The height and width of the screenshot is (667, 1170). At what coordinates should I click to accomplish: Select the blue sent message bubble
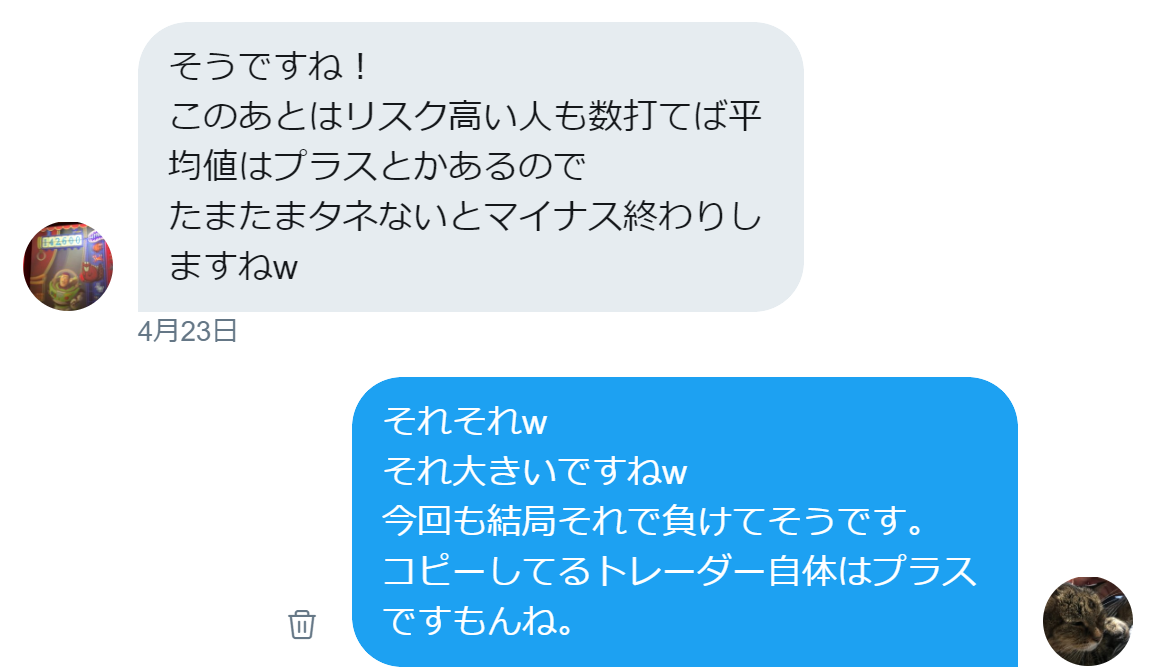(685, 522)
